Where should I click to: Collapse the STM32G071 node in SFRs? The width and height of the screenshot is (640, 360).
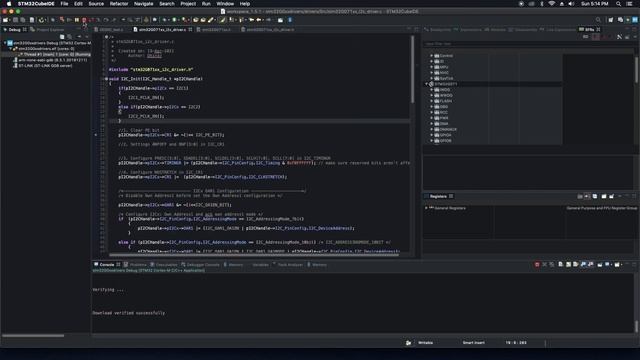pos(427,84)
